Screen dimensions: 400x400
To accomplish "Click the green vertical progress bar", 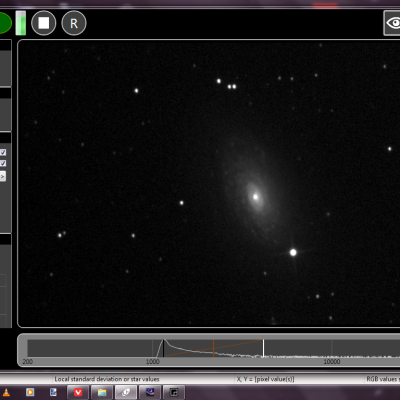I will coord(21,23).
